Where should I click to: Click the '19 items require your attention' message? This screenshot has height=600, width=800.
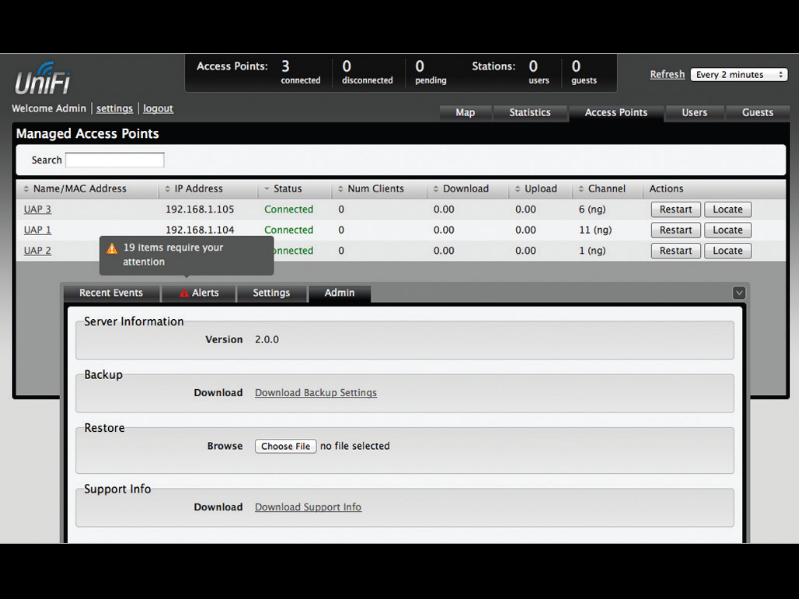pyautogui.click(x=173, y=255)
